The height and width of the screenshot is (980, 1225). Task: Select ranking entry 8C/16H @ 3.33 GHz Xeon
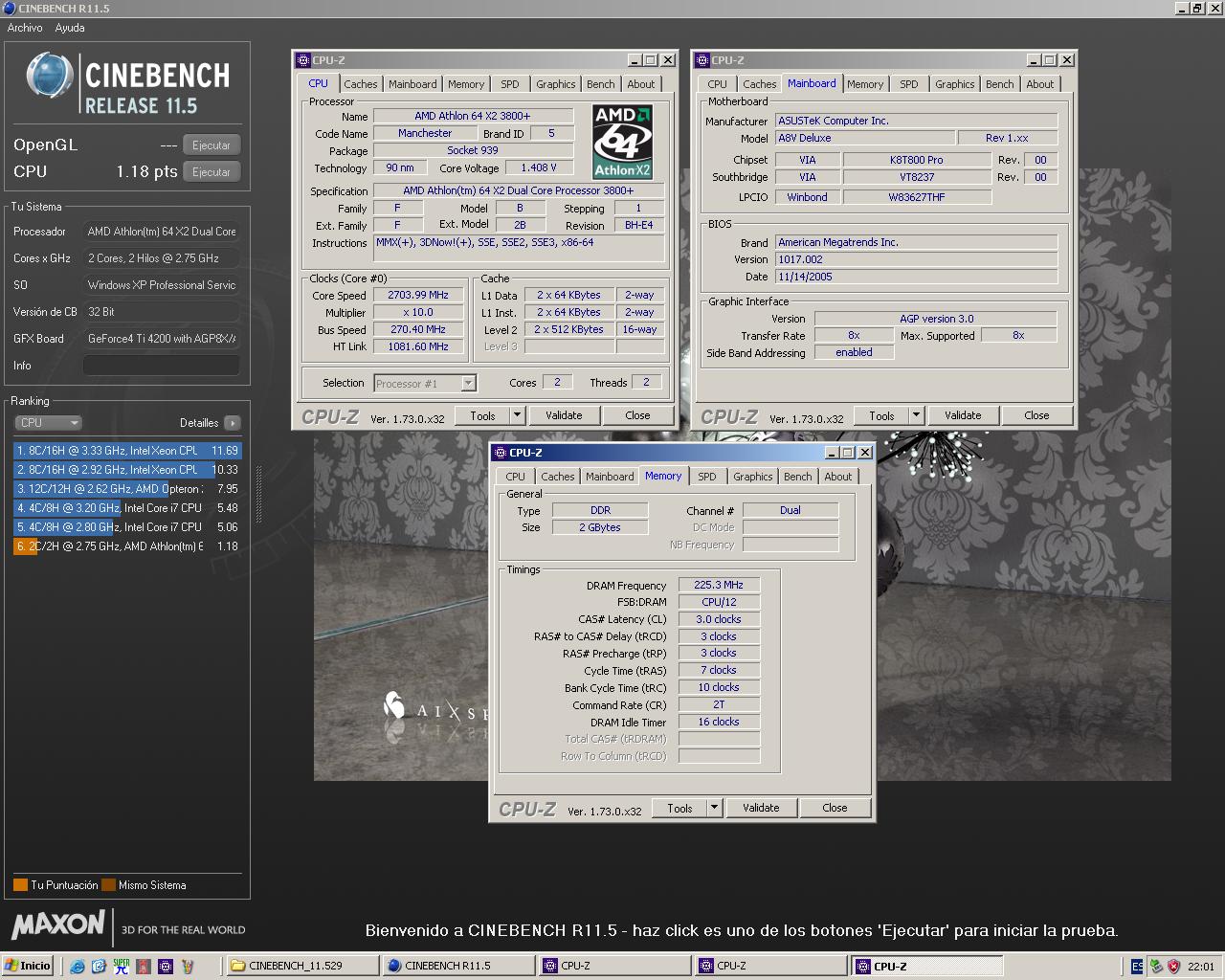pyautogui.click(x=127, y=451)
